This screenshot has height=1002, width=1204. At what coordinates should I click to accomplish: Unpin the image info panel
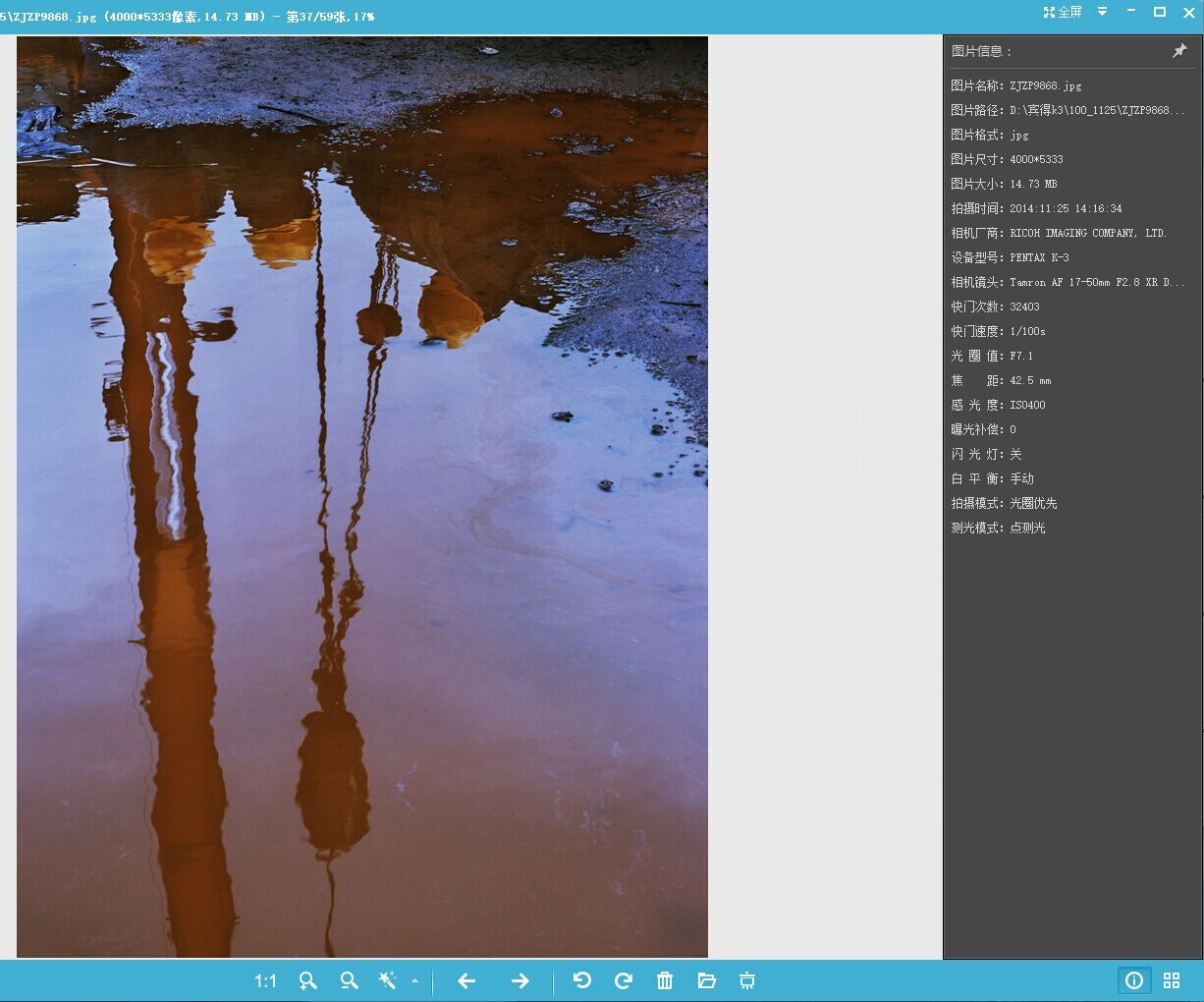pyautogui.click(x=1179, y=51)
